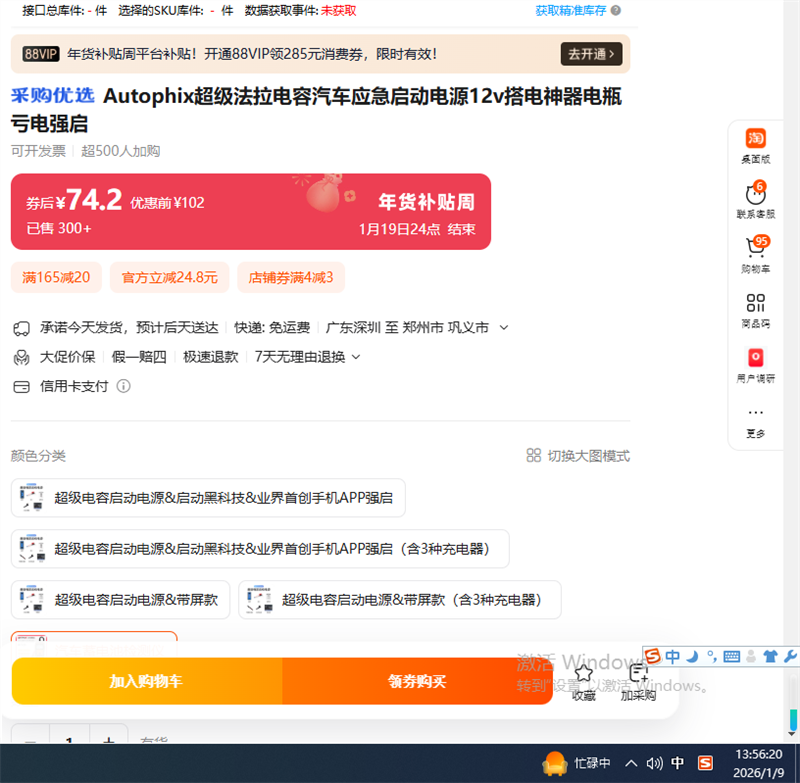Click the 加采购 list icon
The height and width of the screenshot is (783, 800).
click(638, 674)
